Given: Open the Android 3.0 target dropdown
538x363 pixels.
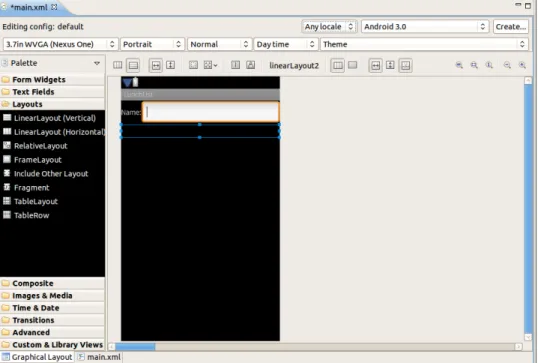Looking at the screenshot, I should pyautogui.click(x=425, y=26).
